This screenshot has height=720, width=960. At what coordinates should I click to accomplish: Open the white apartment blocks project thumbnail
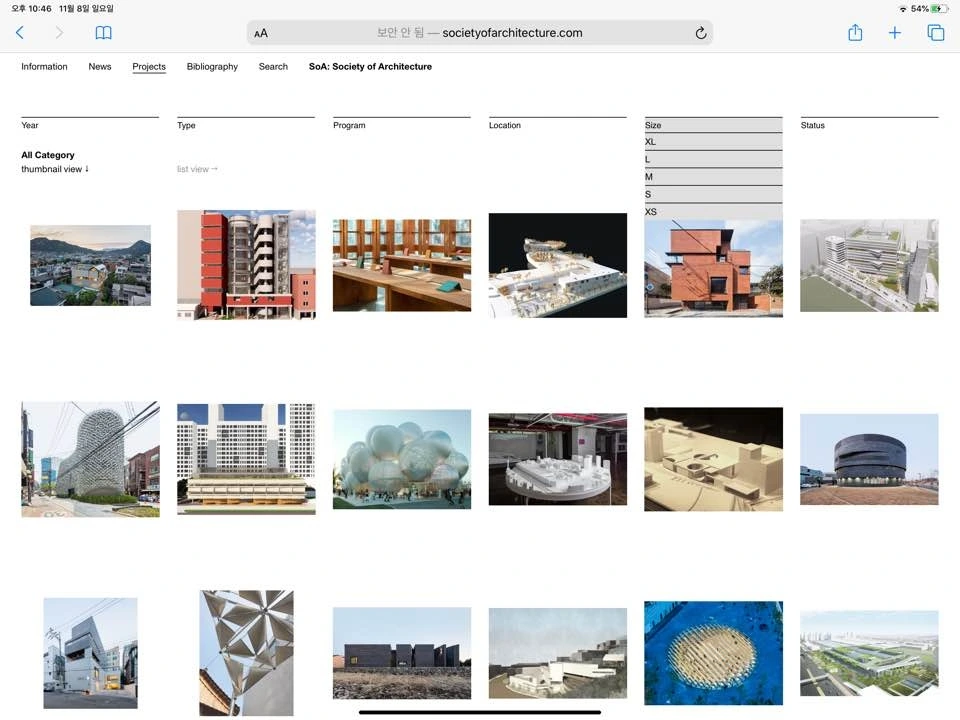click(246, 459)
